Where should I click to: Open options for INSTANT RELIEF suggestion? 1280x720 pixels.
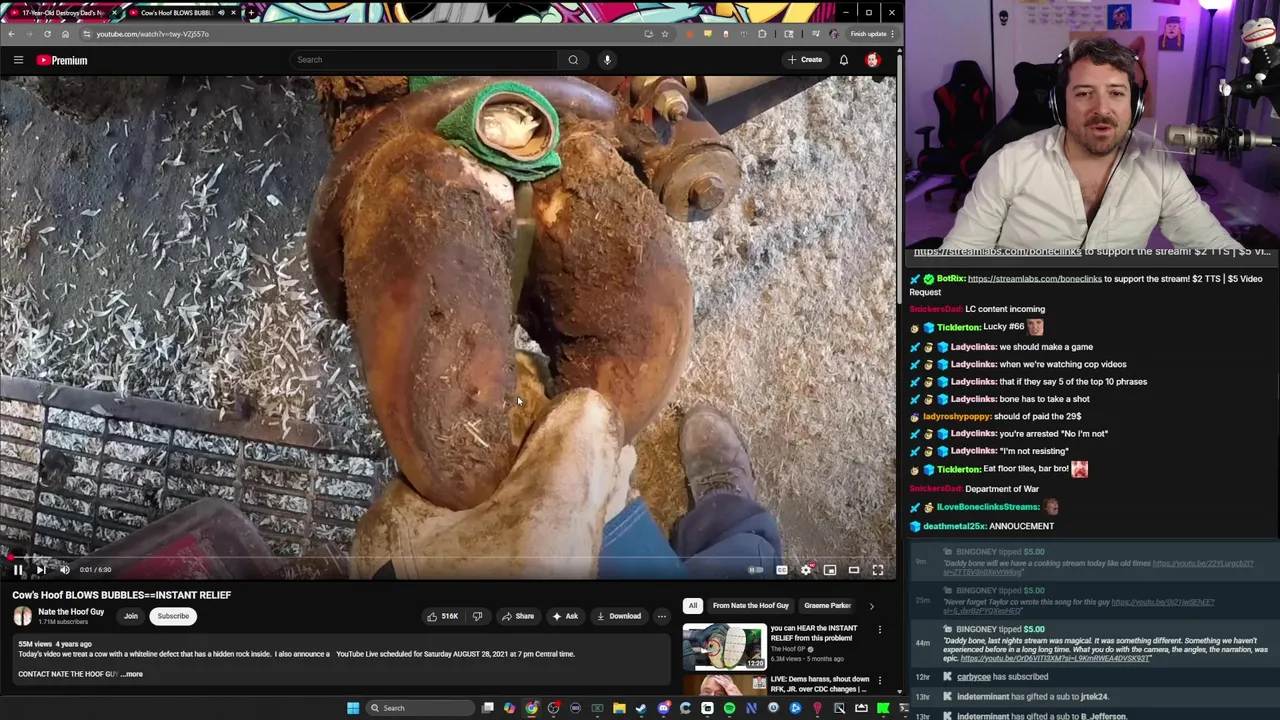(880, 630)
